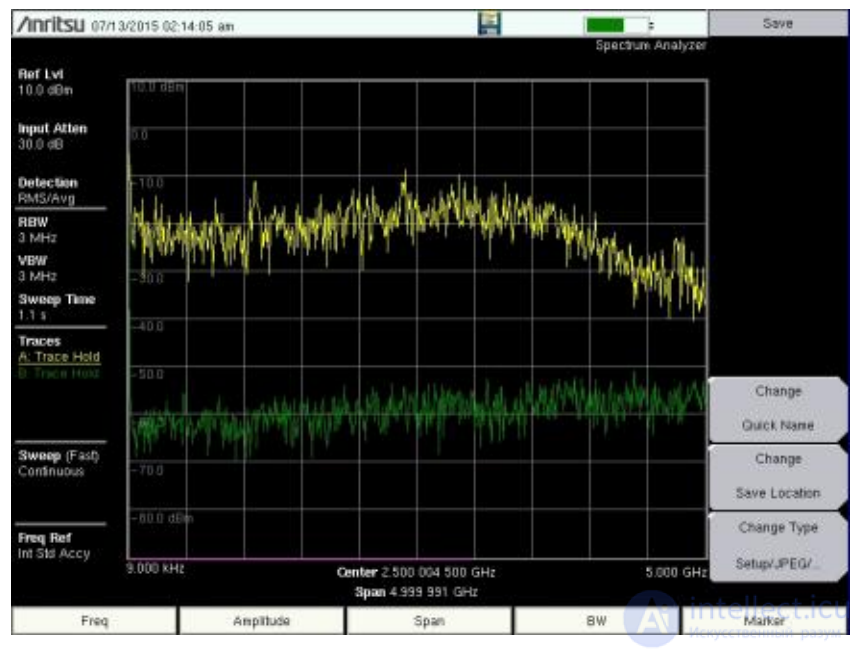This screenshot has height=657, width=865.
Task: Click the Freq Ref Int Std Accy value
Action: point(54,554)
